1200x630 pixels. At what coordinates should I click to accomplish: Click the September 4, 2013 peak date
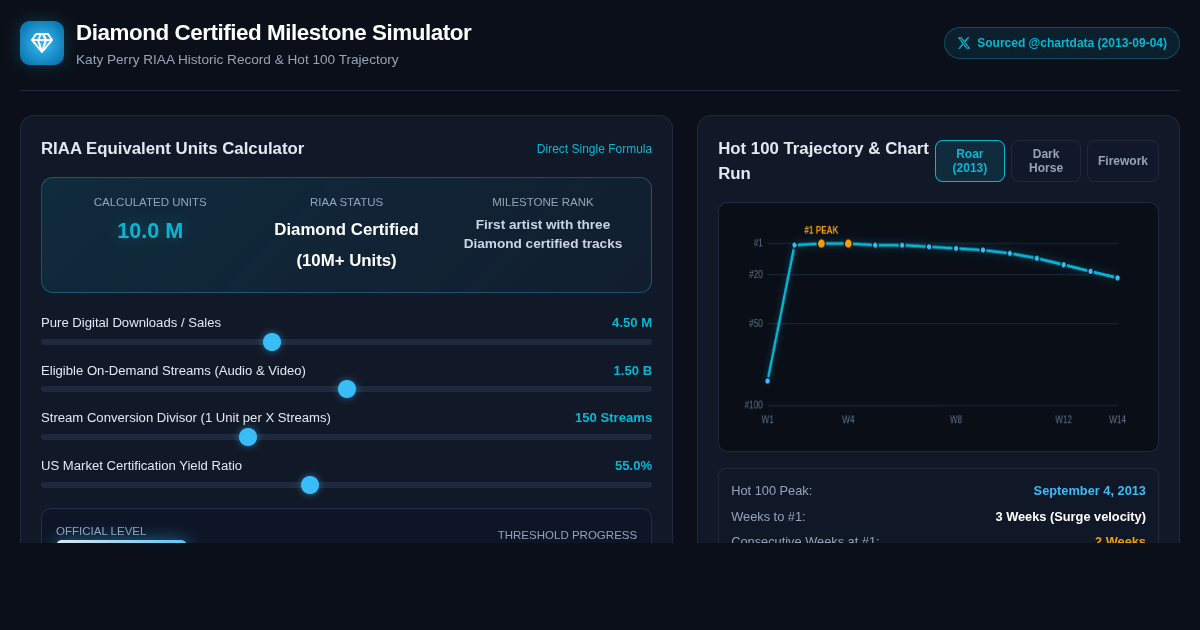[x=1089, y=491]
